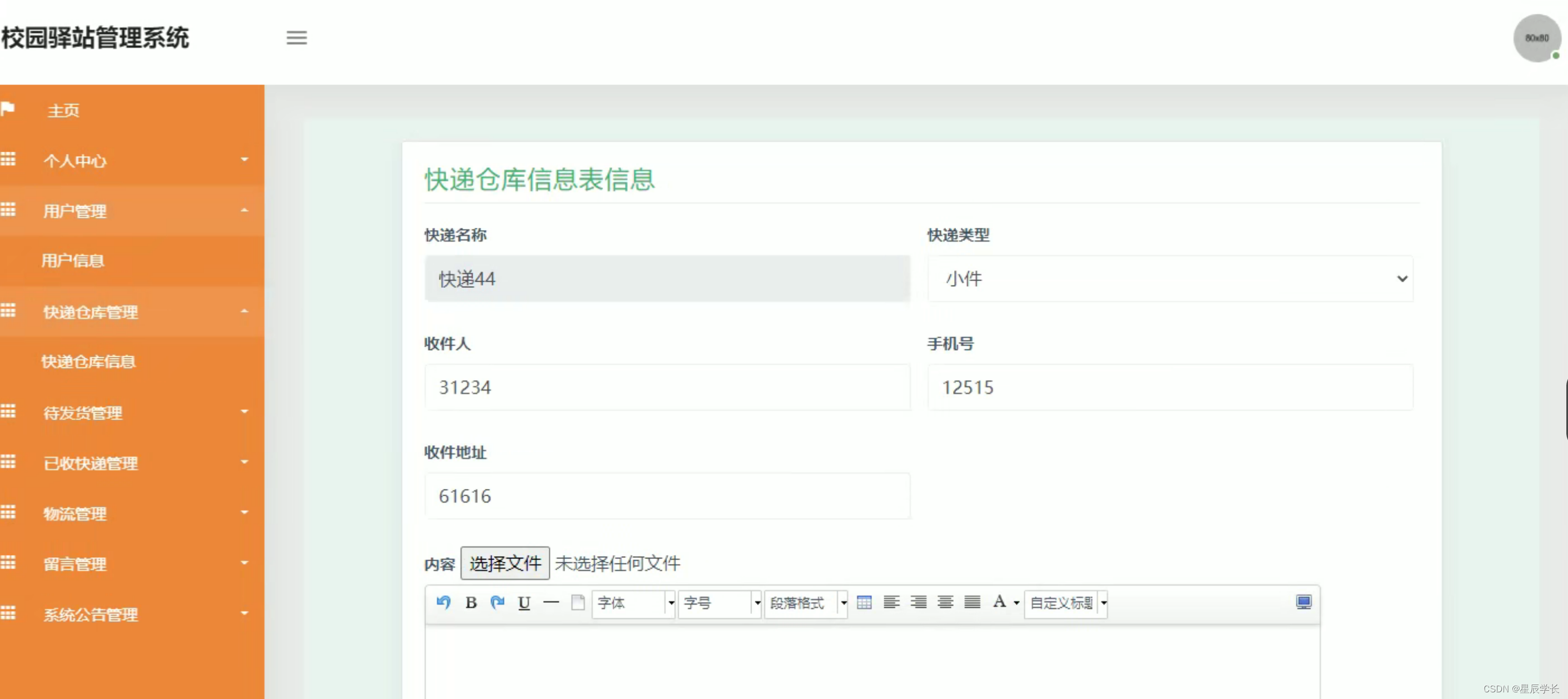Open the insert table tool
The width and height of the screenshot is (1568, 699).
(864, 603)
